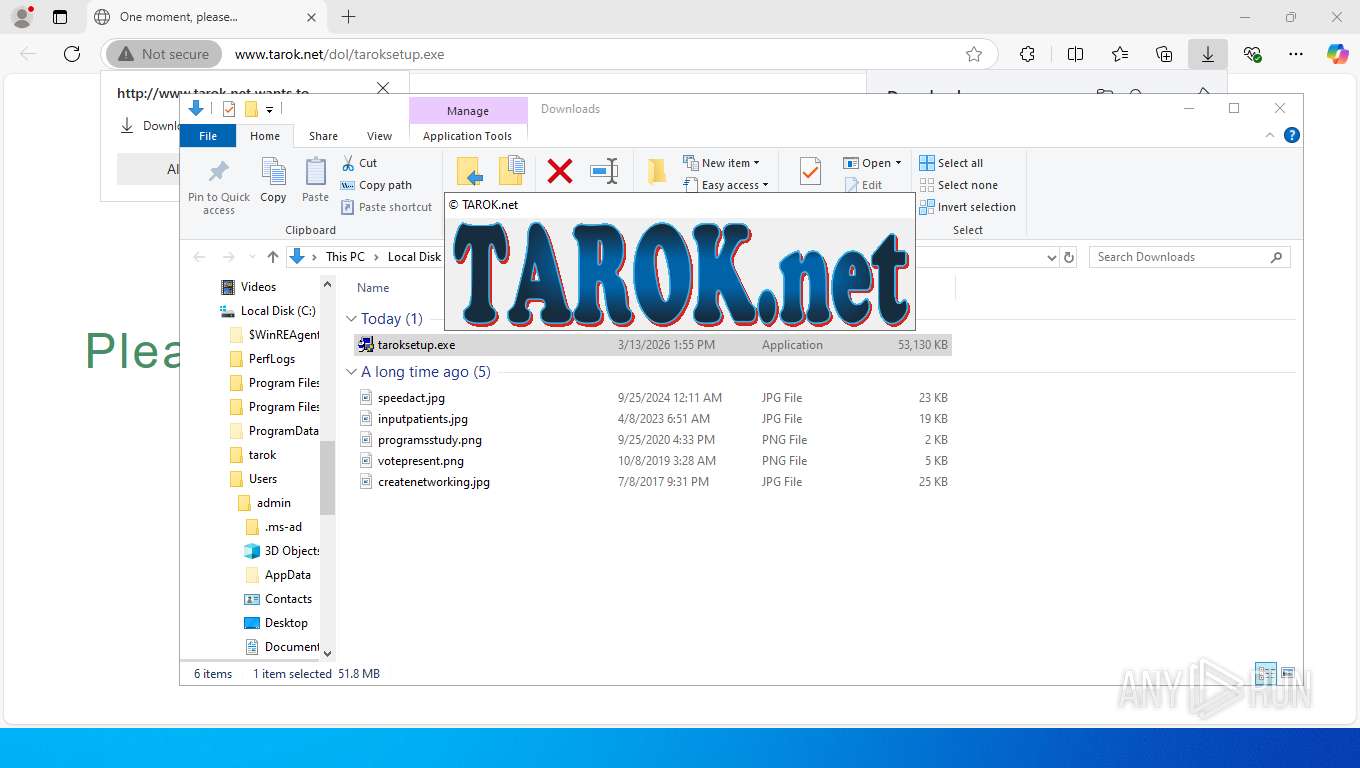Viewport: 1360px width, 768px height.
Task: Click the quick access New folder icon in title bar
Action: coord(251,109)
